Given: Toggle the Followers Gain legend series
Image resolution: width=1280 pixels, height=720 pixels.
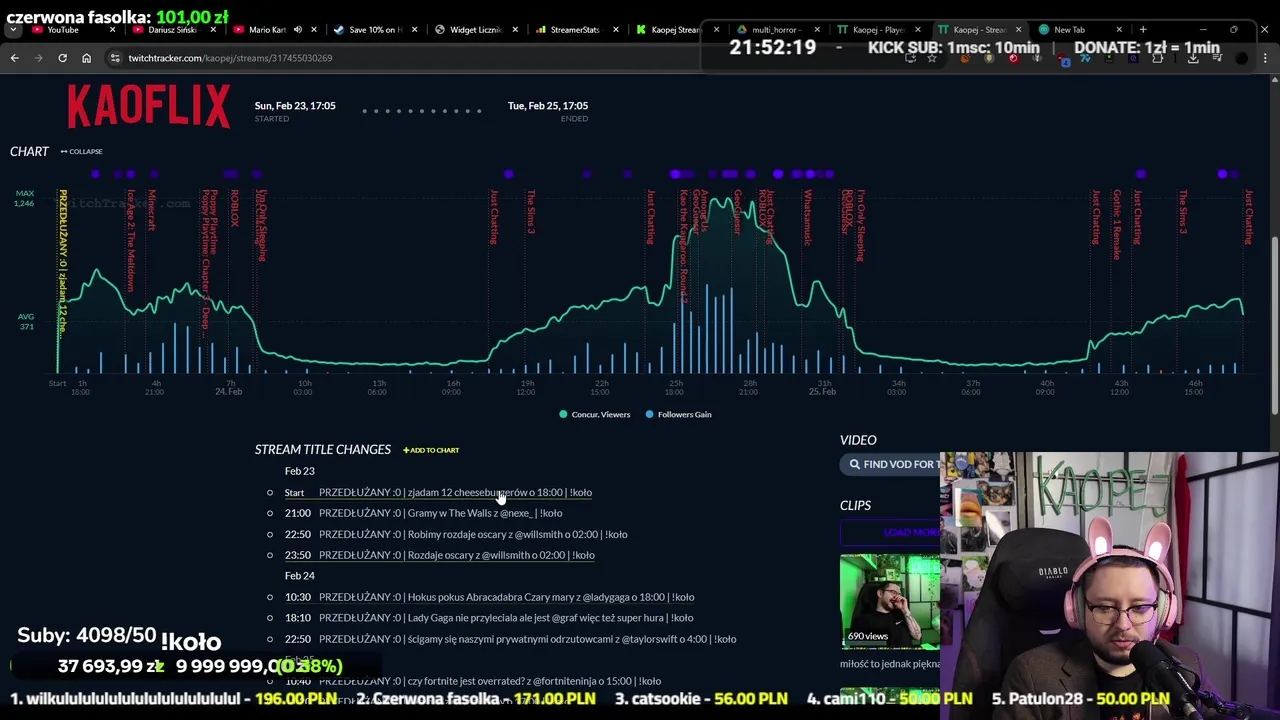Looking at the screenshot, I should 678,414.
